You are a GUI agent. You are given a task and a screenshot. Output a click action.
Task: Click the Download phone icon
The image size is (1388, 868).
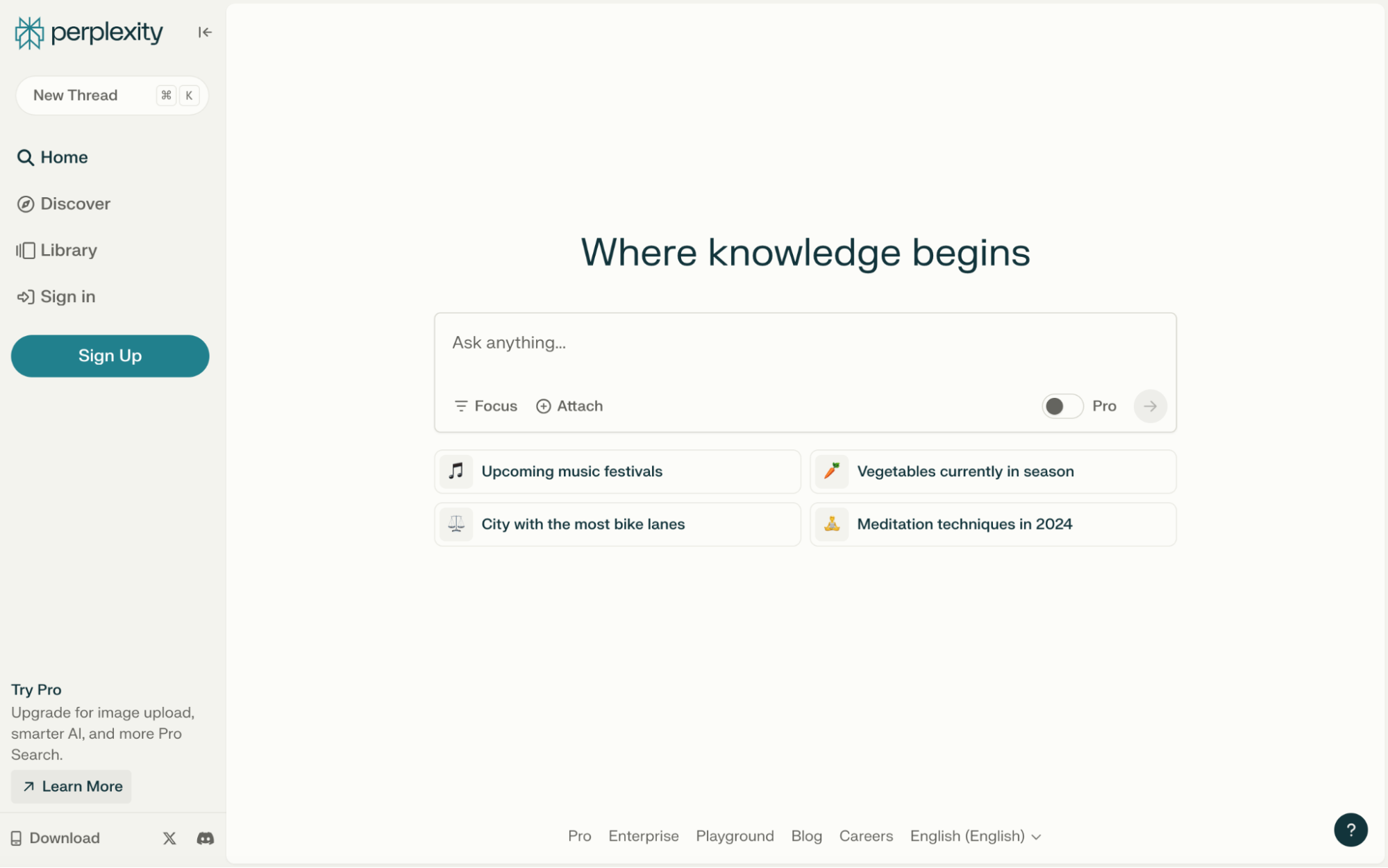16,838
